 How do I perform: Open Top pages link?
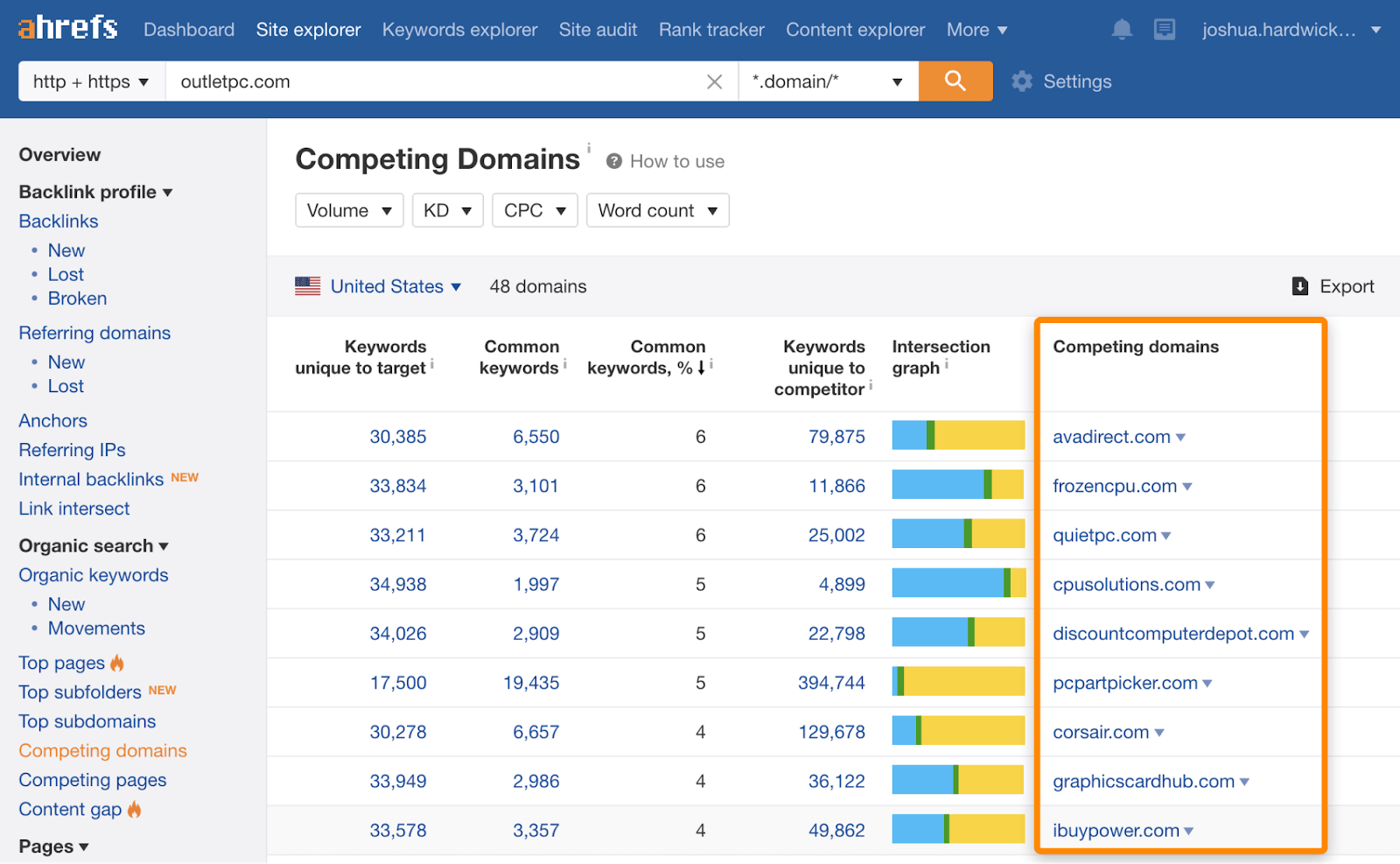62,663
